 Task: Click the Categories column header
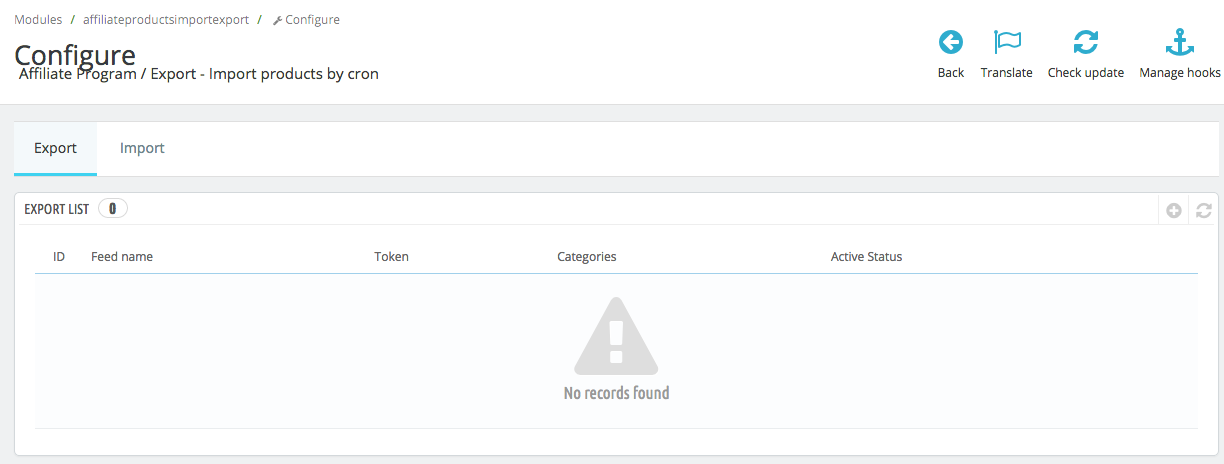point(587,257)
